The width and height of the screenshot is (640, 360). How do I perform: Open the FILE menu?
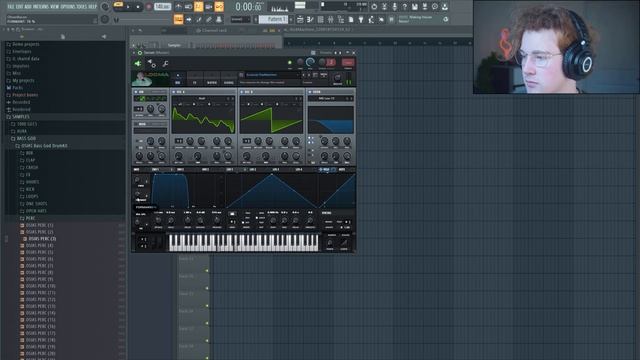pos(11,7)
